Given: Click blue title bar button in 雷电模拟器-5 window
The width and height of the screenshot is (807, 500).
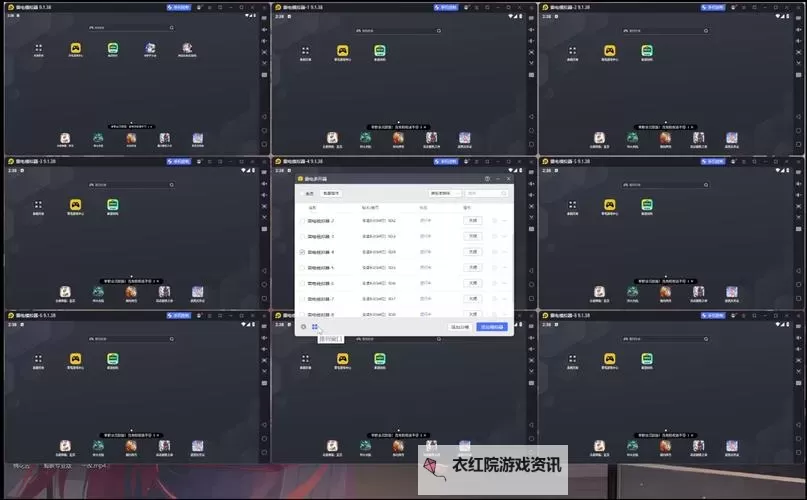Looking at the screenshot, I should pos(713,162).
